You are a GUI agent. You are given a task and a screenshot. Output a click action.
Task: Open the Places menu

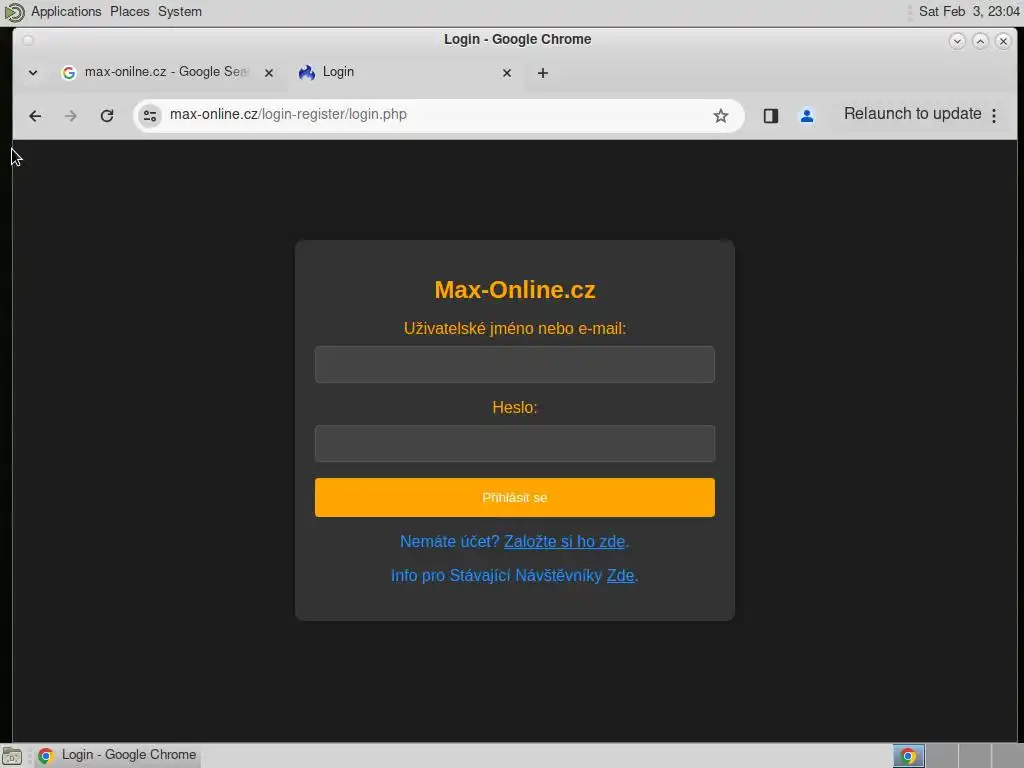pos(129,11)
